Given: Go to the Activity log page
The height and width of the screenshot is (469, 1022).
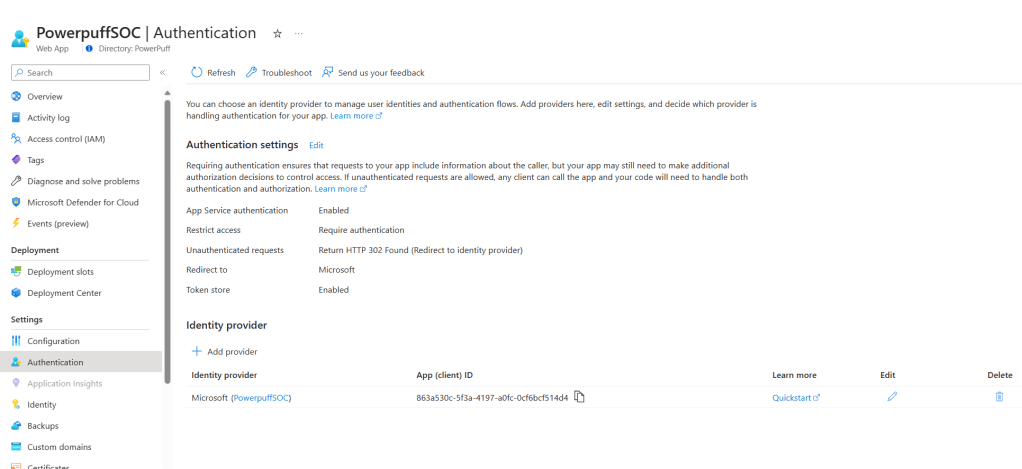Looking at the screenshot, I should click(x=48, y=118).
